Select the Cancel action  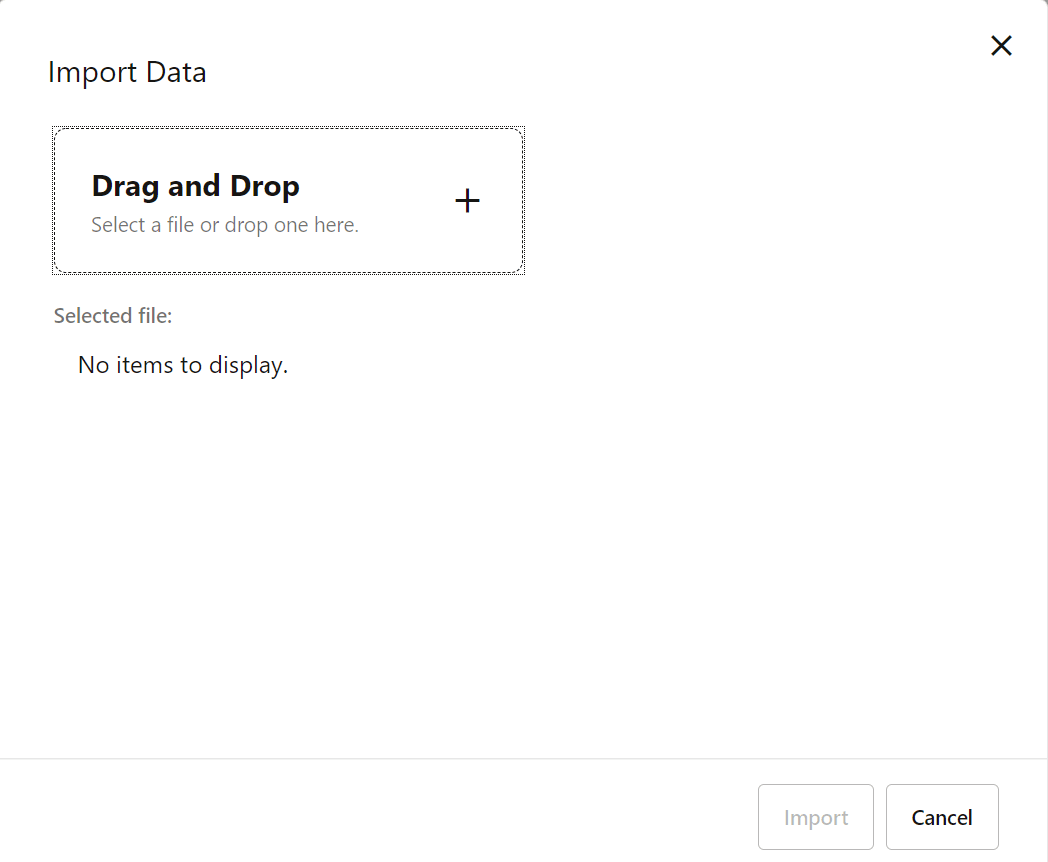tap(941, 817)
